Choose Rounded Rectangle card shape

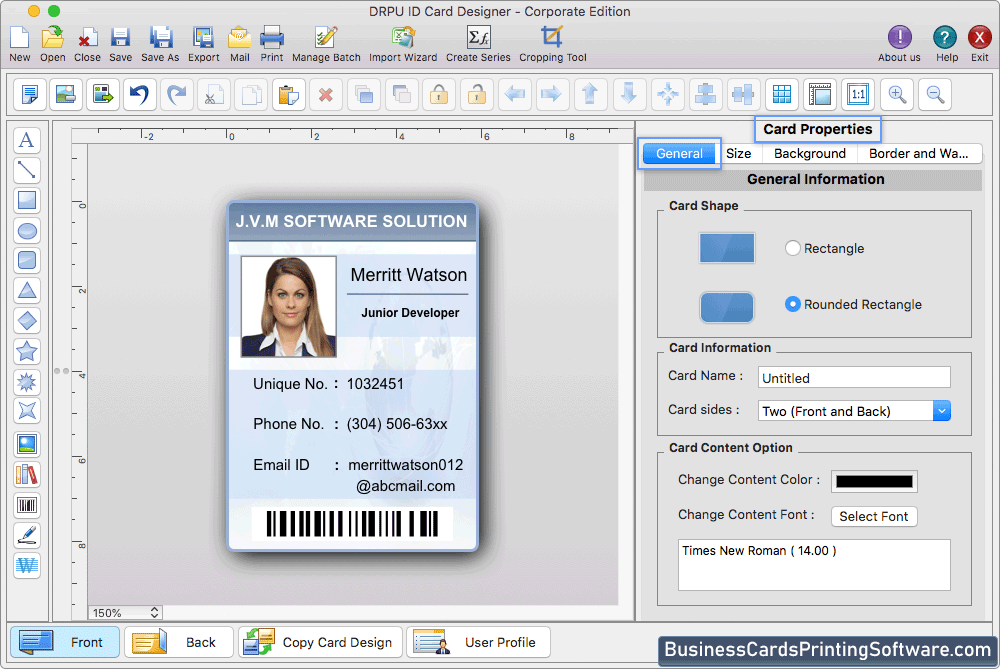[x=792, y=304]
